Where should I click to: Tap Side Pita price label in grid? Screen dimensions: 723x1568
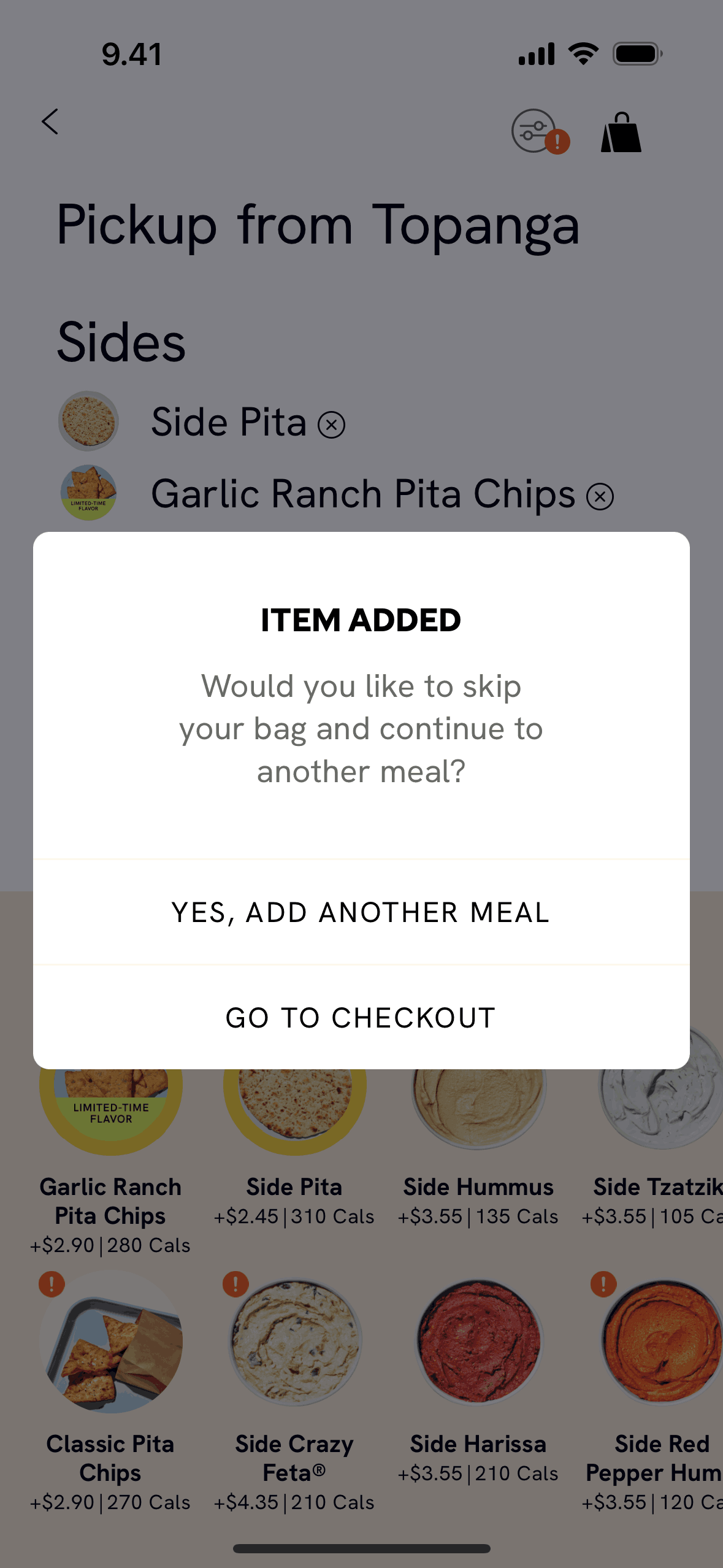[x=294, y=1216]
